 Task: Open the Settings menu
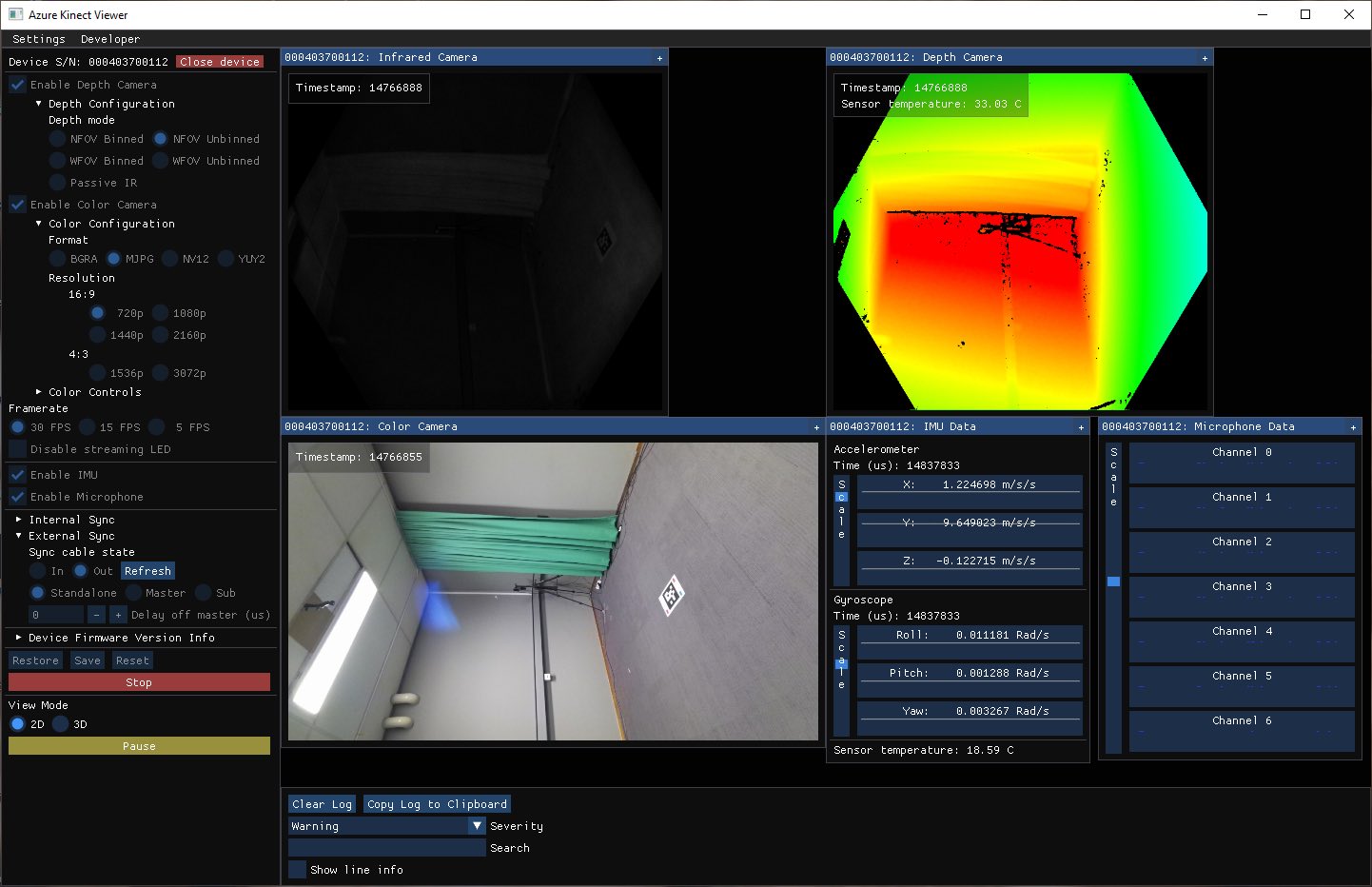tap(39, 39)
